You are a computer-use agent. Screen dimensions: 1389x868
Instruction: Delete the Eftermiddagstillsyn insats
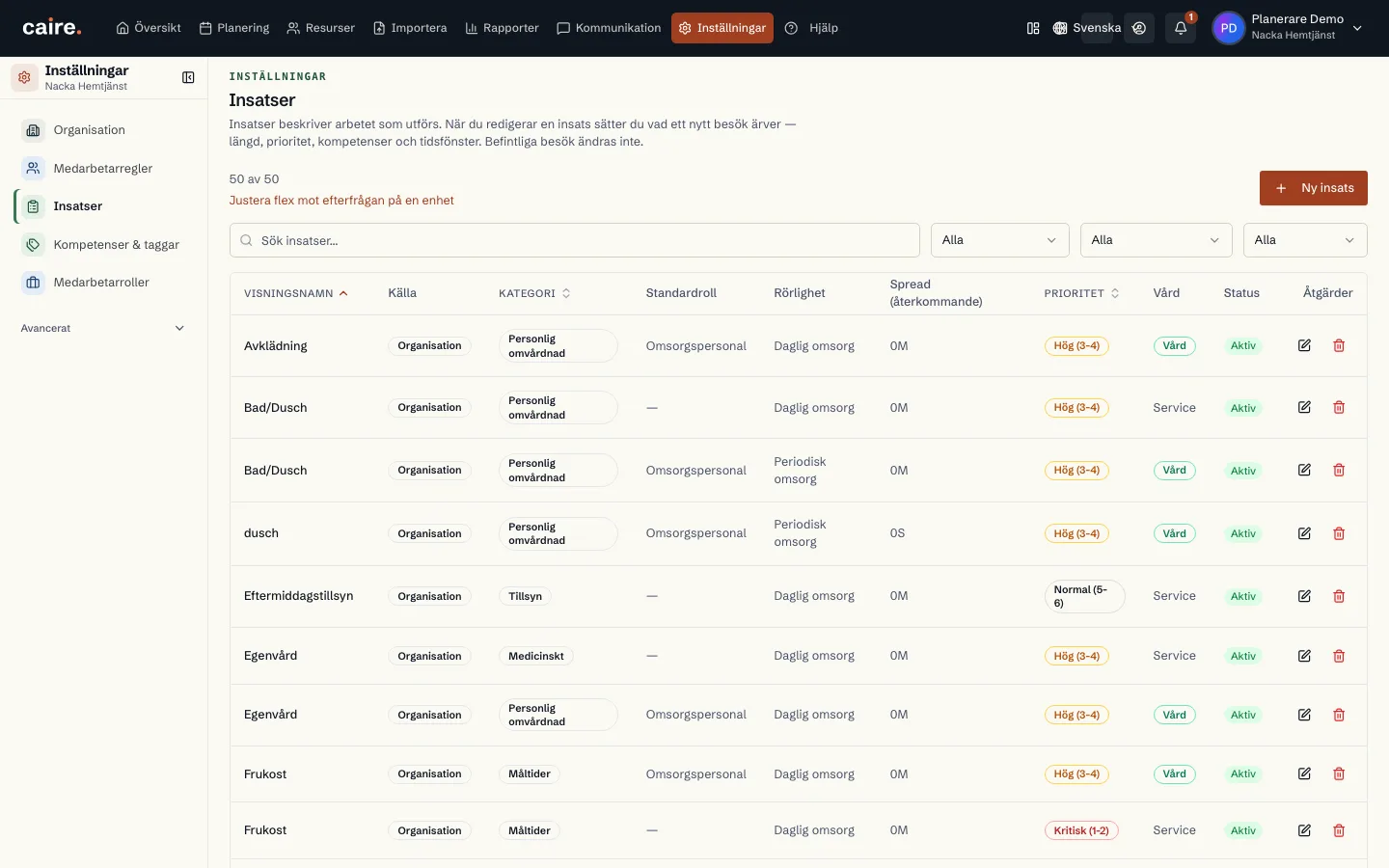pos(1339,596)
